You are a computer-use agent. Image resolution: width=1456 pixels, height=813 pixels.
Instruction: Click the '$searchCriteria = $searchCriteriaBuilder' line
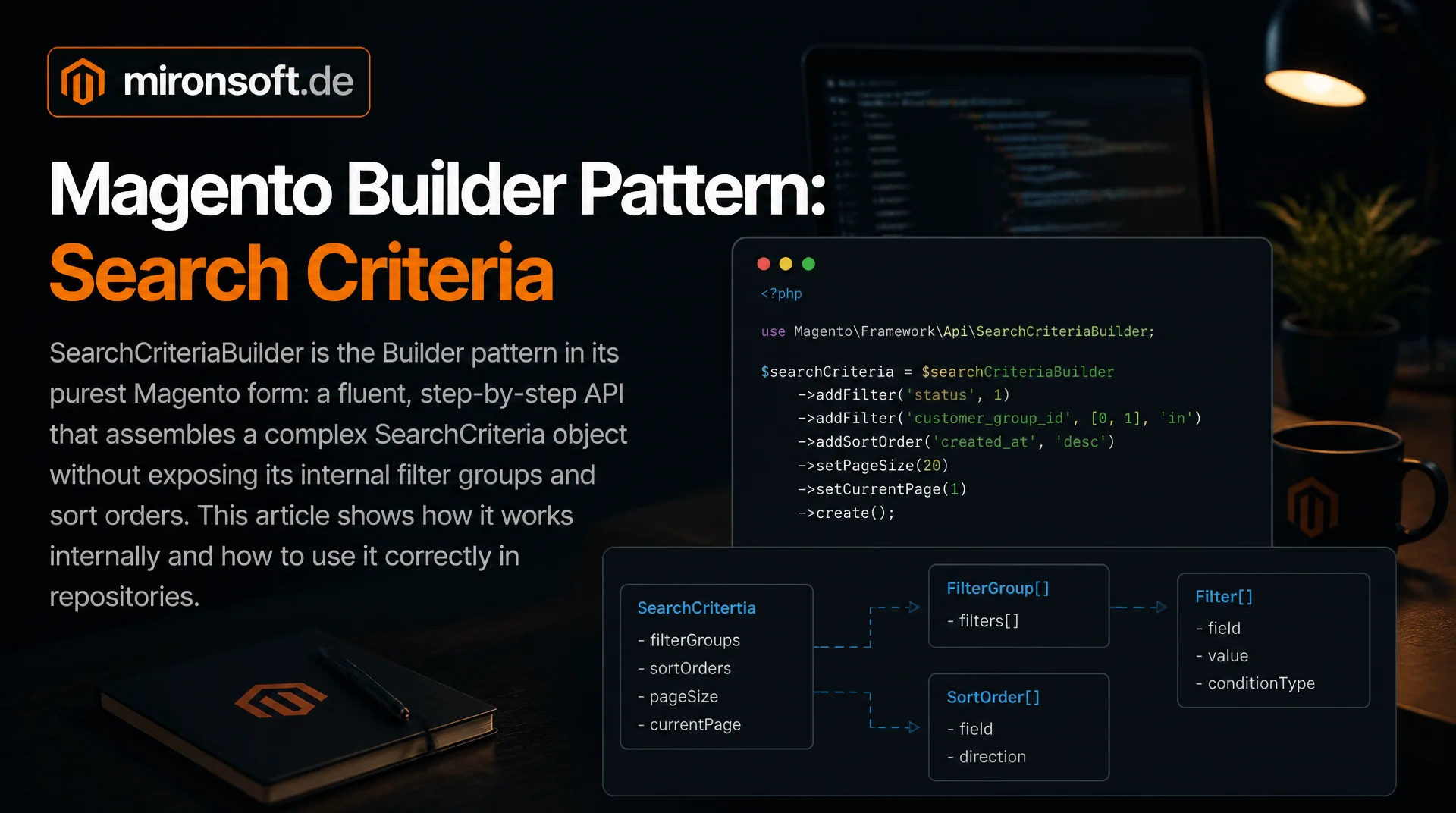937,372
